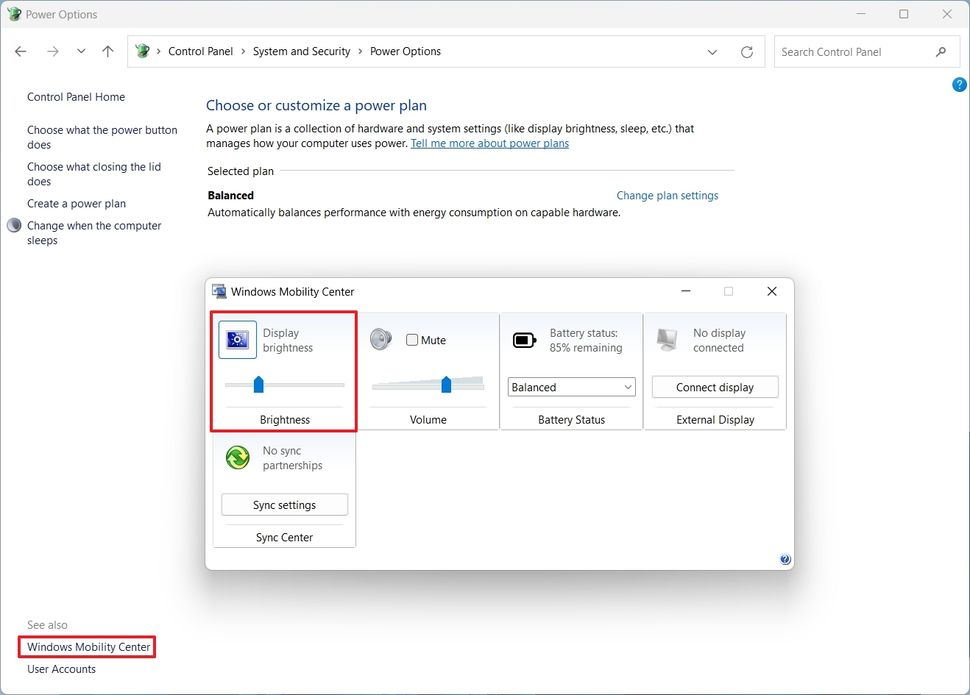970x695 pixels.
Task: Open Change plan settings link
Action: tap(667, 196)
